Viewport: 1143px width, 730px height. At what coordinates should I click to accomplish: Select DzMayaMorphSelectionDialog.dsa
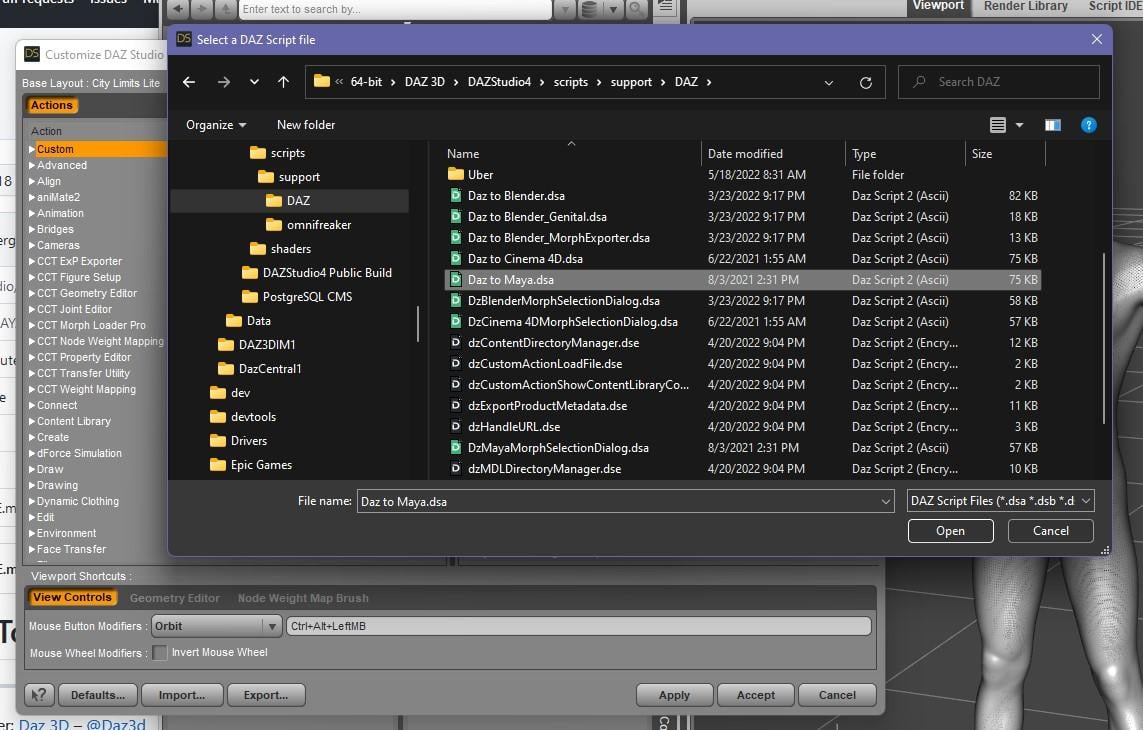click(742, 448)
